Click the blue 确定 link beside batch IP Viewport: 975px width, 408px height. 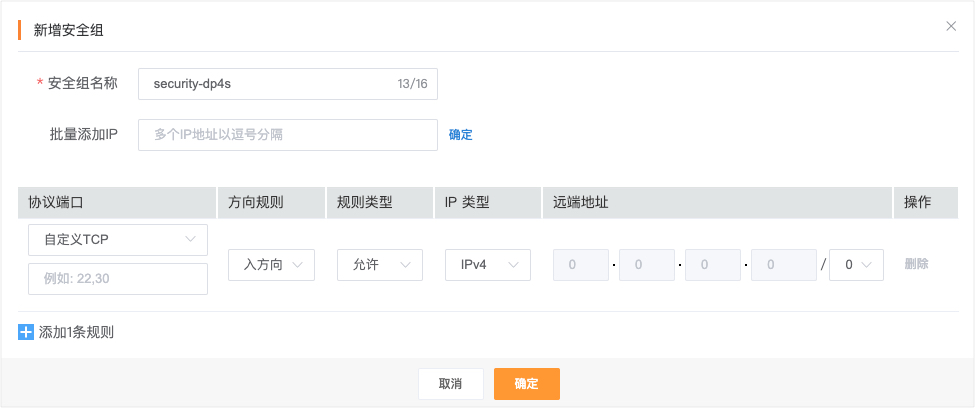click(461, 135)
